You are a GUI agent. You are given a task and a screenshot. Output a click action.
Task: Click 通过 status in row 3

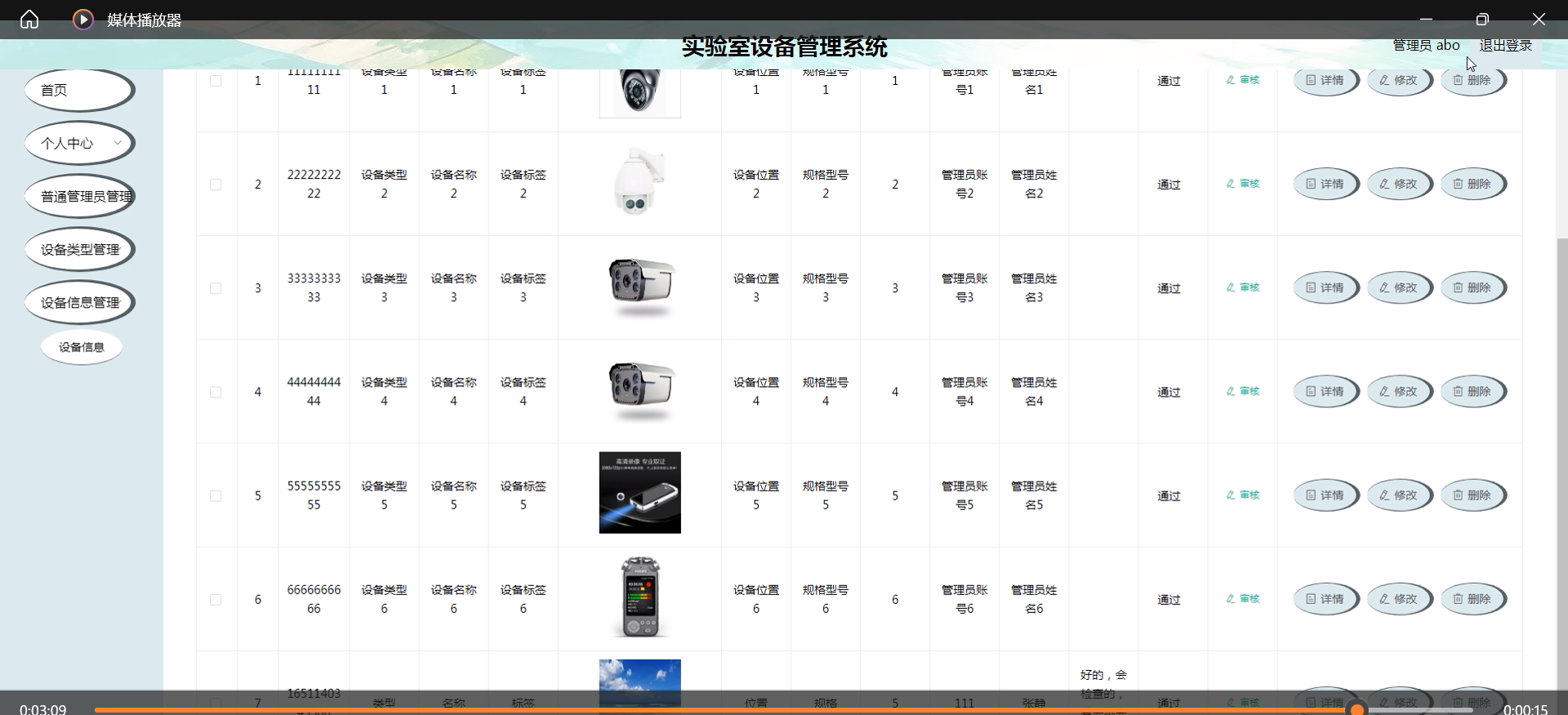click(1169, 288)
